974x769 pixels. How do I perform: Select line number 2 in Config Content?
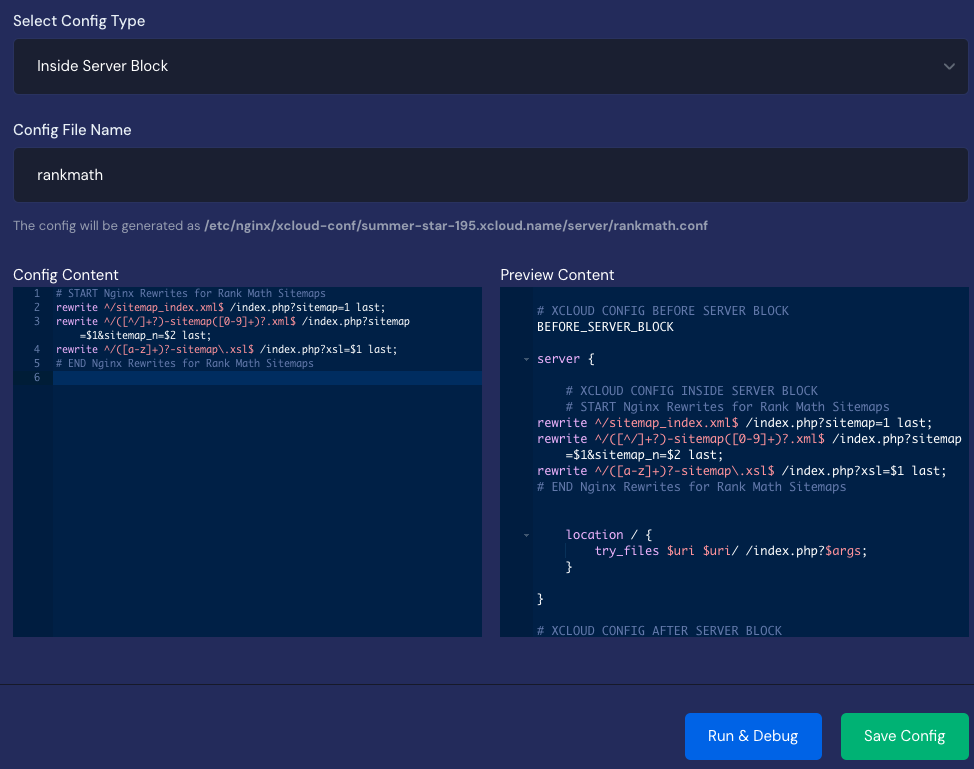point(36,307)
